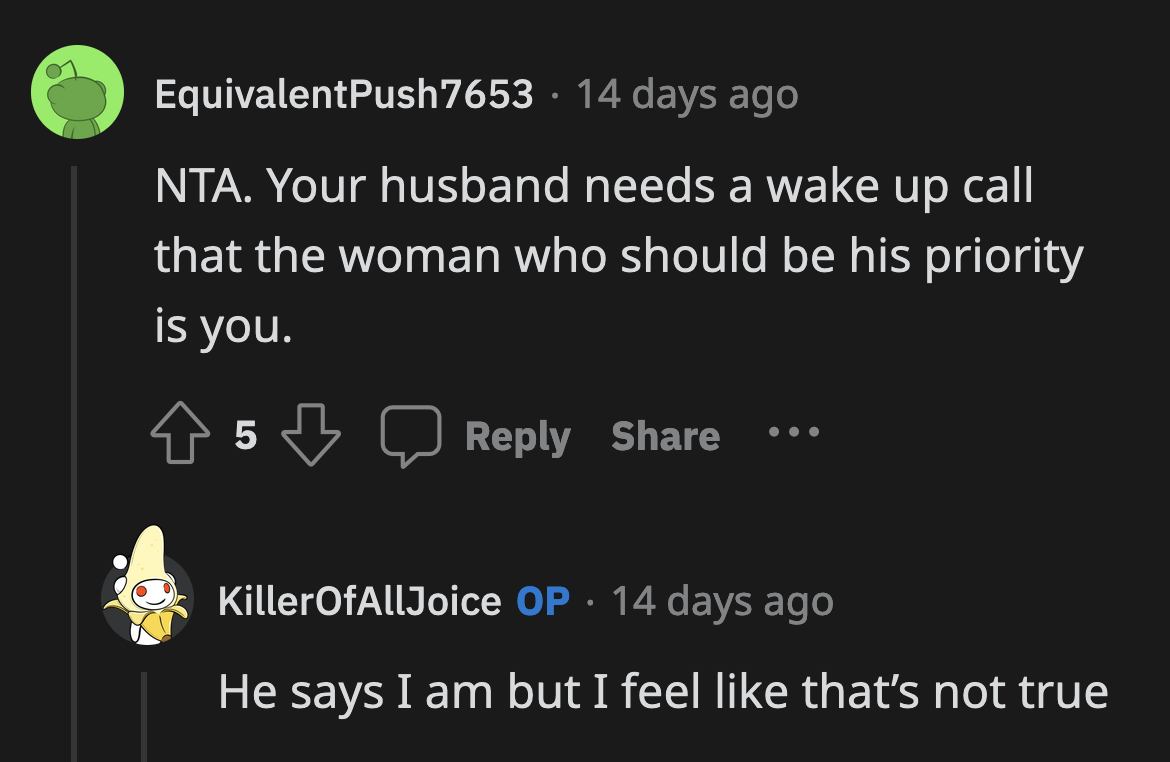Upvote EquivalentPush7653's NTA comment

click(x=180, y=434)
